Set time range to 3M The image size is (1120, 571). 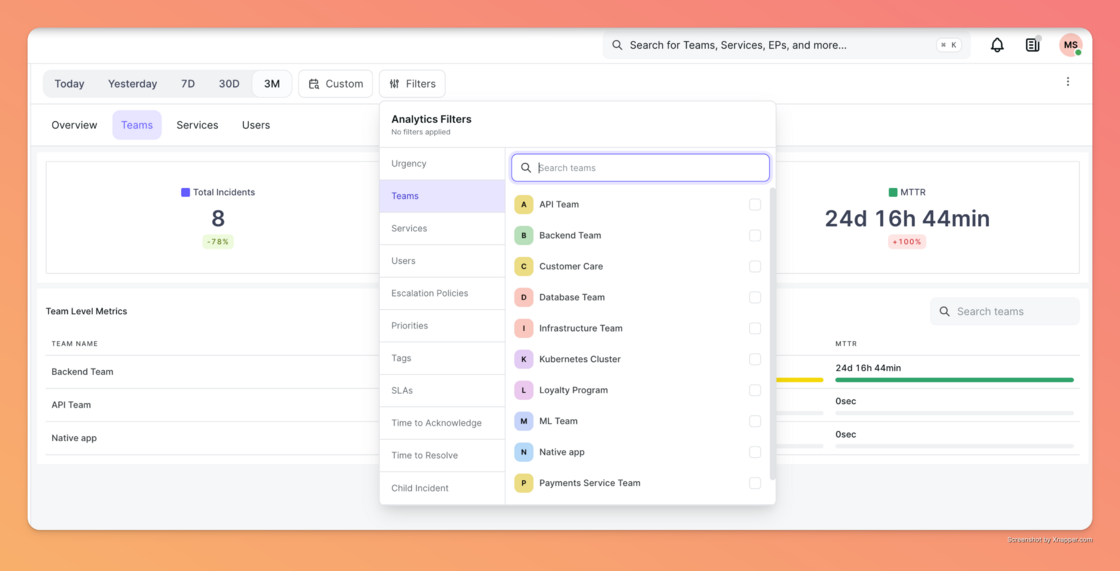[x=271, y=84]
